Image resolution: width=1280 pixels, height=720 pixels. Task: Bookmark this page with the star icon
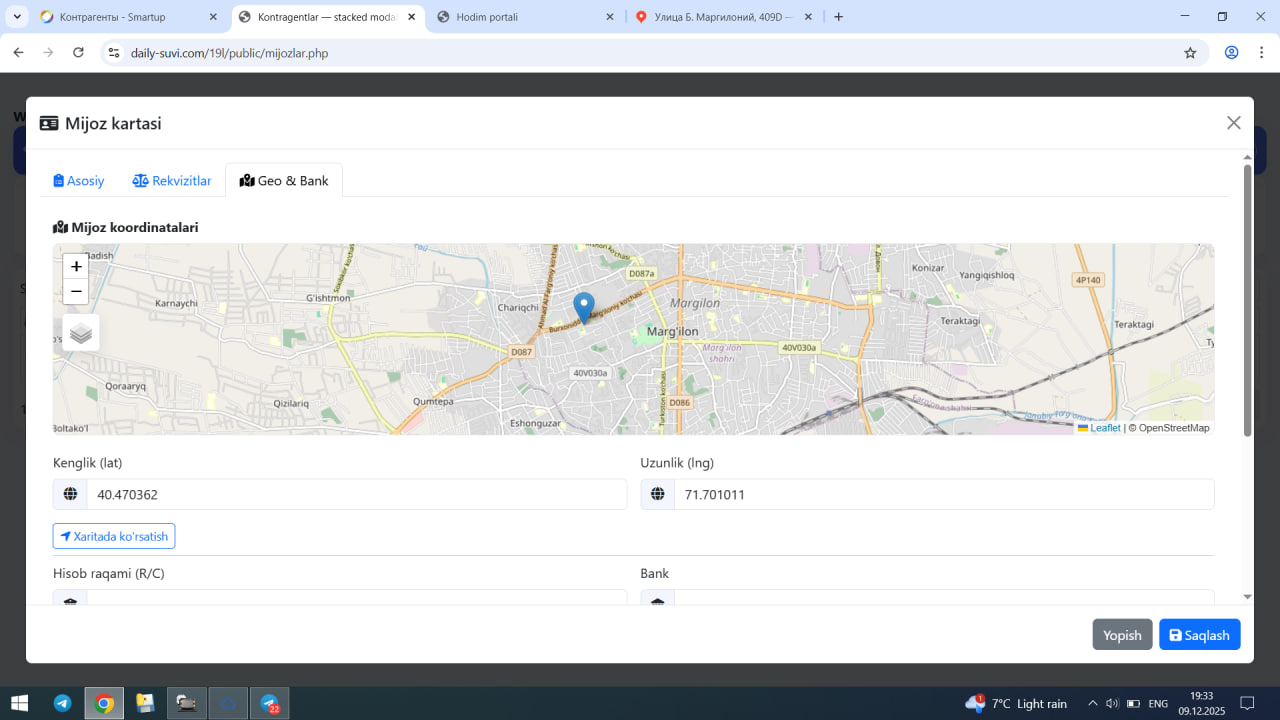tap(1190, 53)
